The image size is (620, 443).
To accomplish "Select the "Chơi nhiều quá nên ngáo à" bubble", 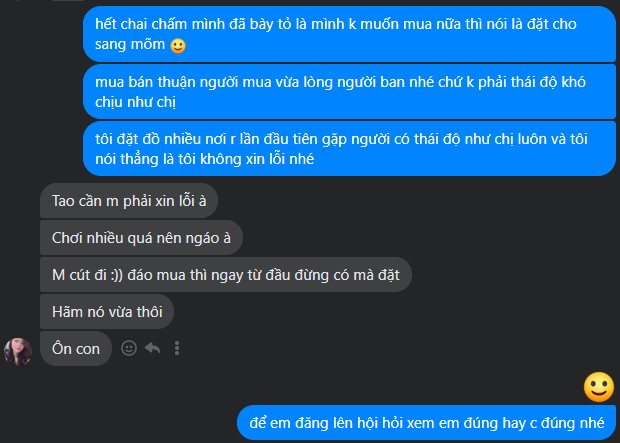I will (x=141, y=238).
